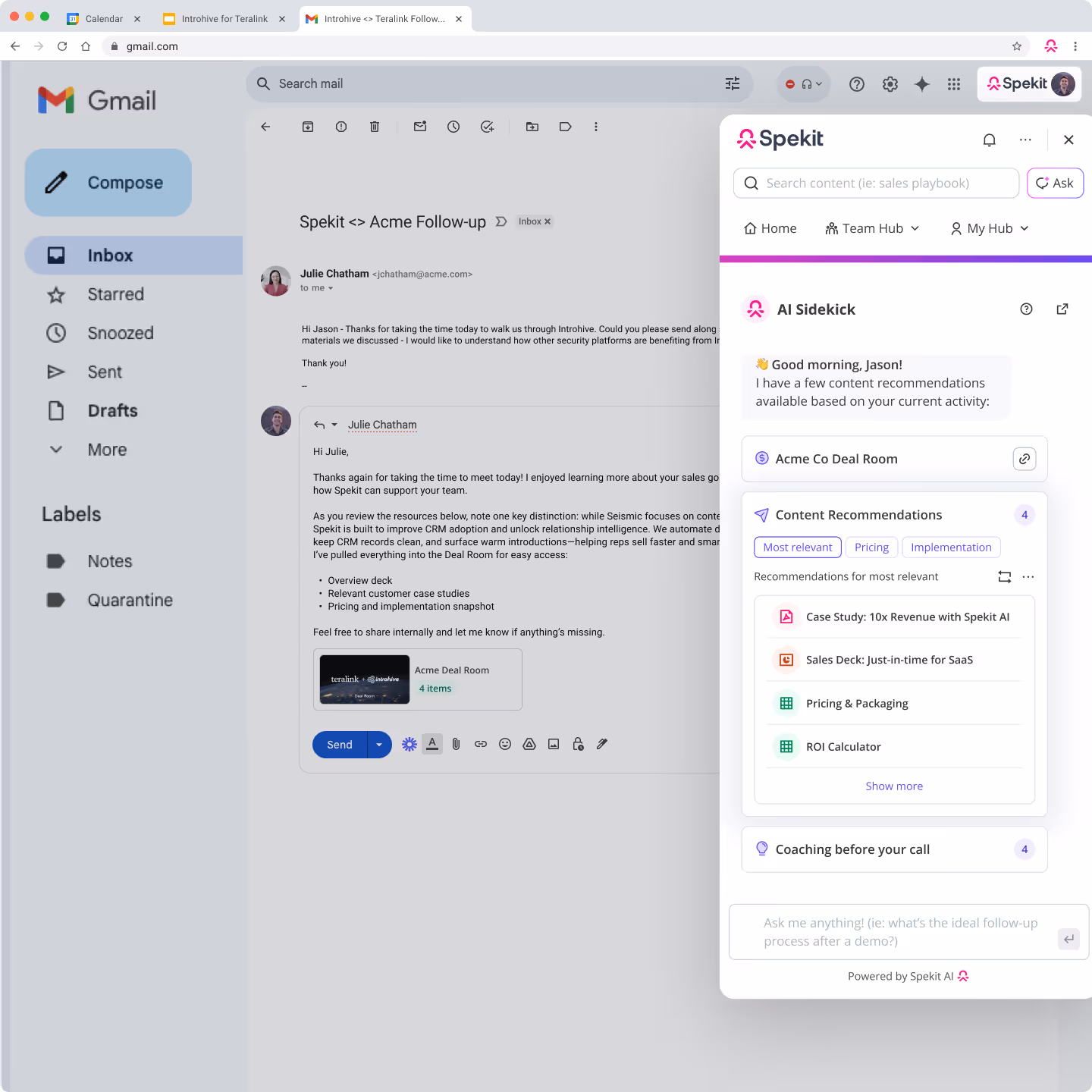Attach a file to the reply
1092x1092 pixels.
[457, 744]
